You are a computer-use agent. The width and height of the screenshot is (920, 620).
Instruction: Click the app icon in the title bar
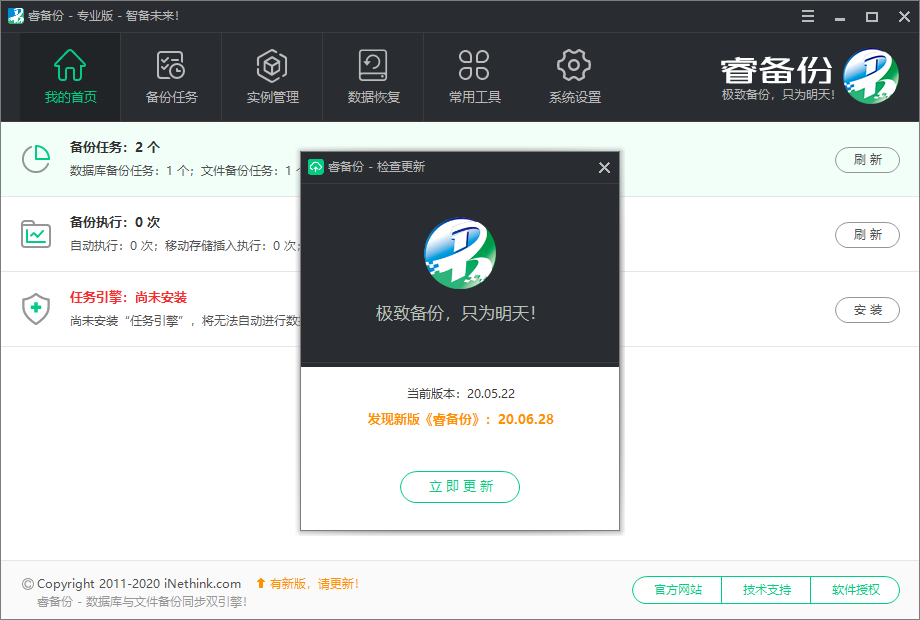coord(16,16)
